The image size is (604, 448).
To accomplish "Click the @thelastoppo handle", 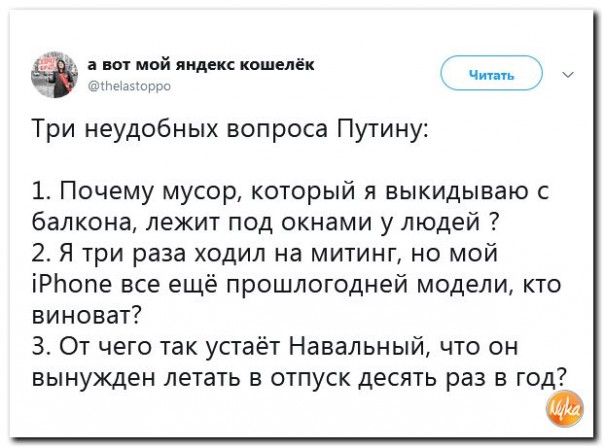I will pos(130,87).
